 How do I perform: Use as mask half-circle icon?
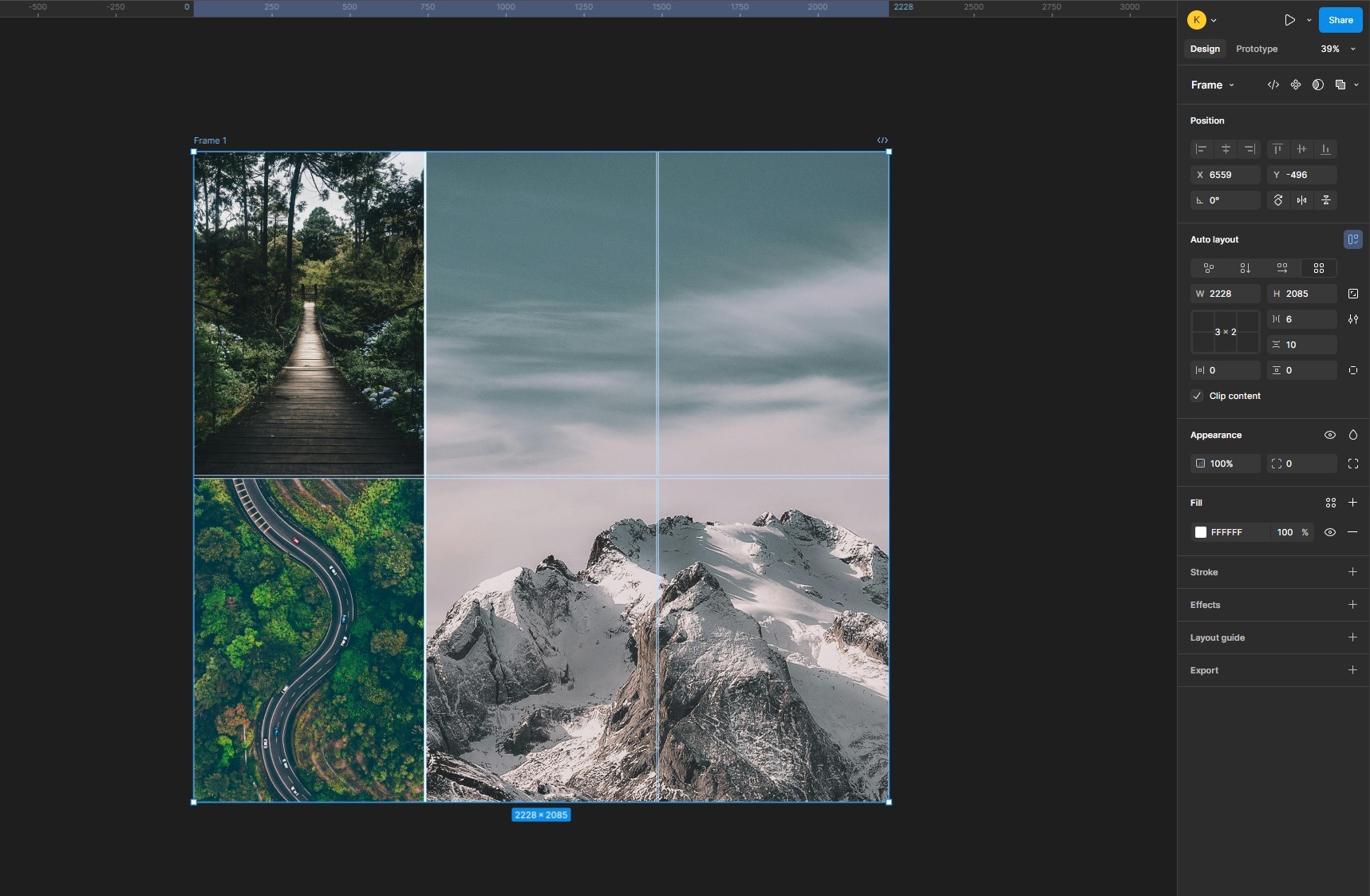1318,85
